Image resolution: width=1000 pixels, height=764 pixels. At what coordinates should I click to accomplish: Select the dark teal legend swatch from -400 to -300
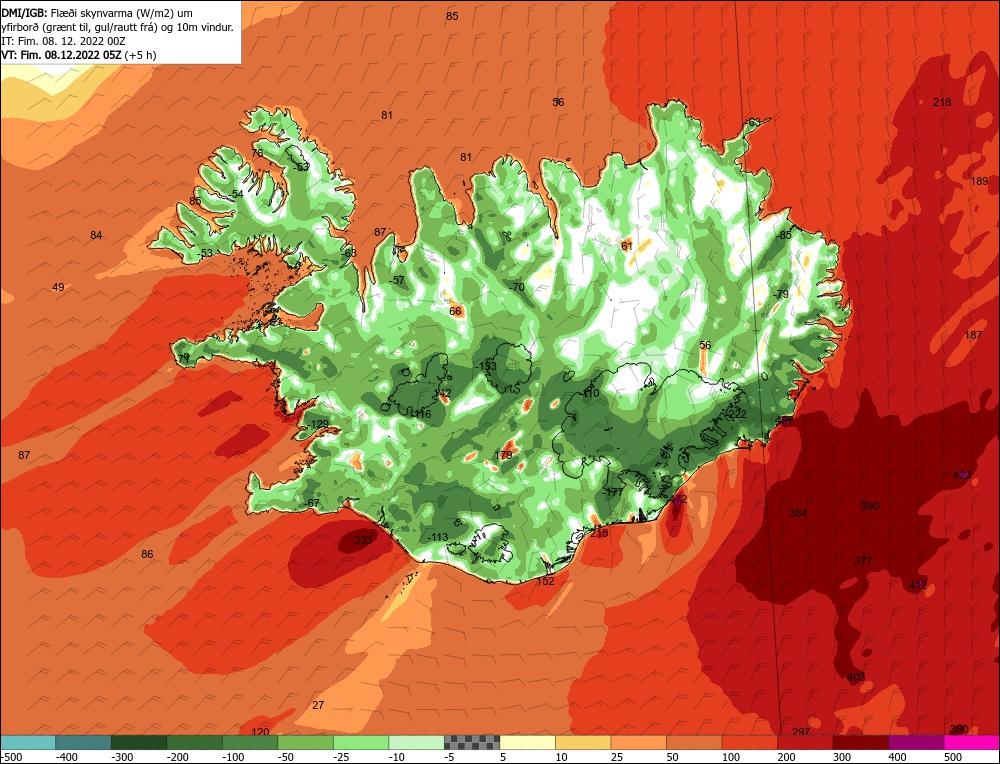pyautogui.click(x=83, y=742)
